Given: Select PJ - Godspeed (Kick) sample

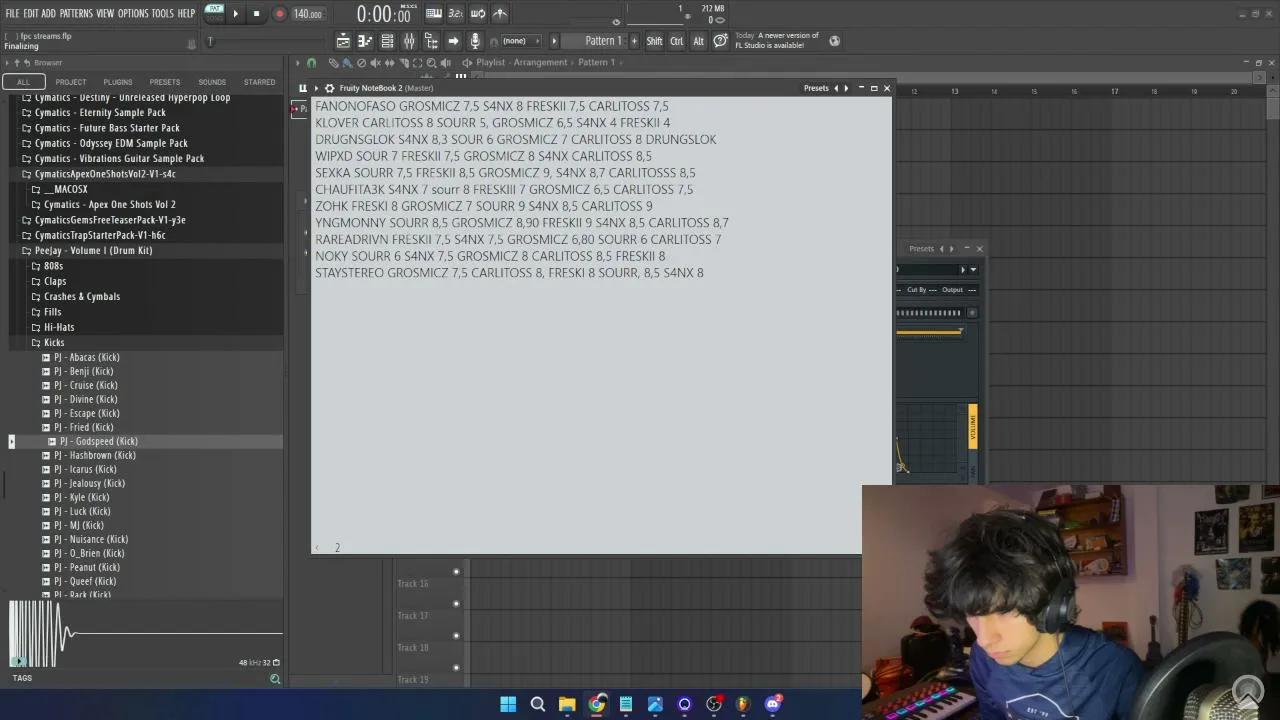Looking at the screenshot, I should pos(98,441).
